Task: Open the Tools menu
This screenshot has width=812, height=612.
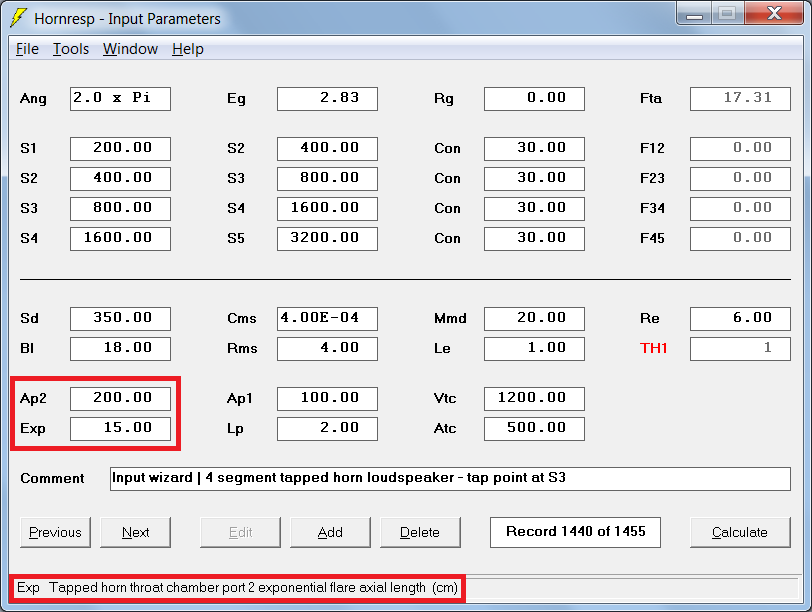Action: click(x=71, y=49)
